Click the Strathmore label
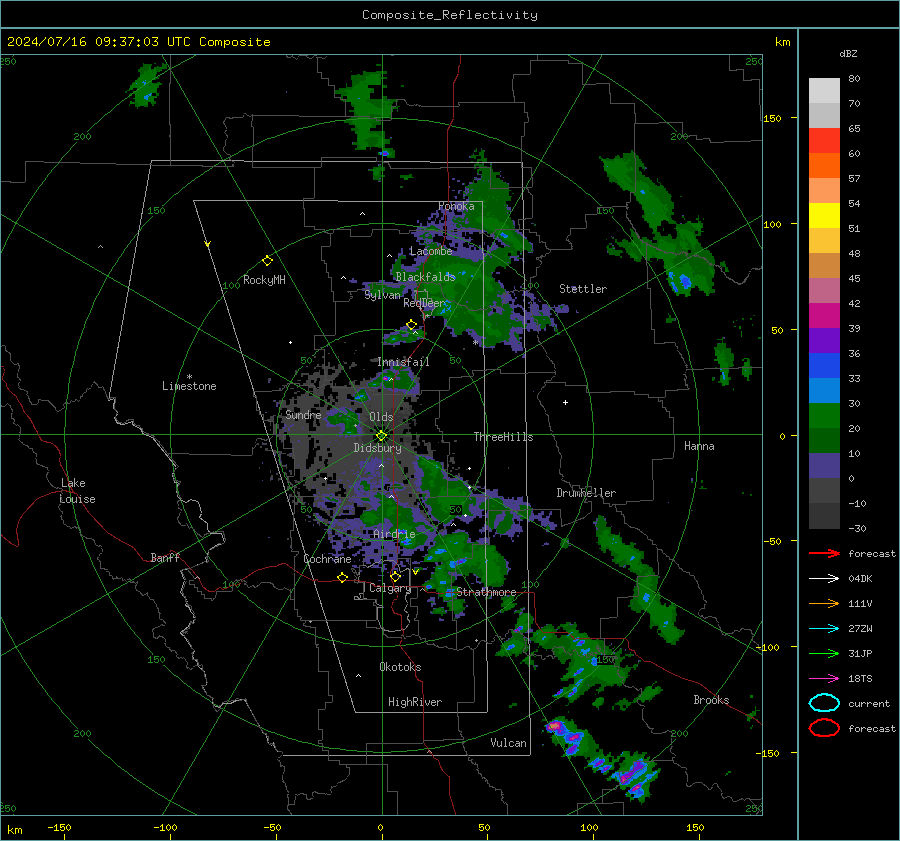The image size is (900, 841). [x=486, y=592]
